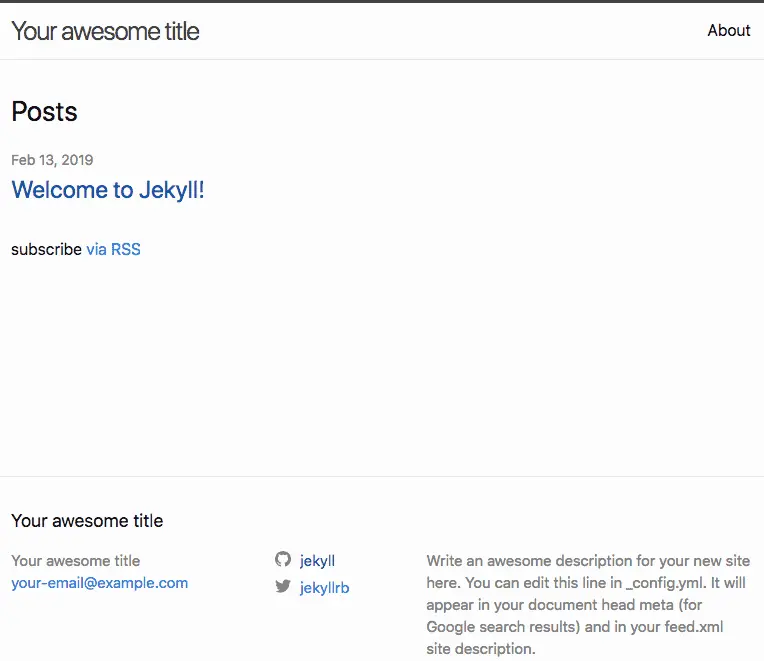Click the words site description ending the footer

pos(480,649)
